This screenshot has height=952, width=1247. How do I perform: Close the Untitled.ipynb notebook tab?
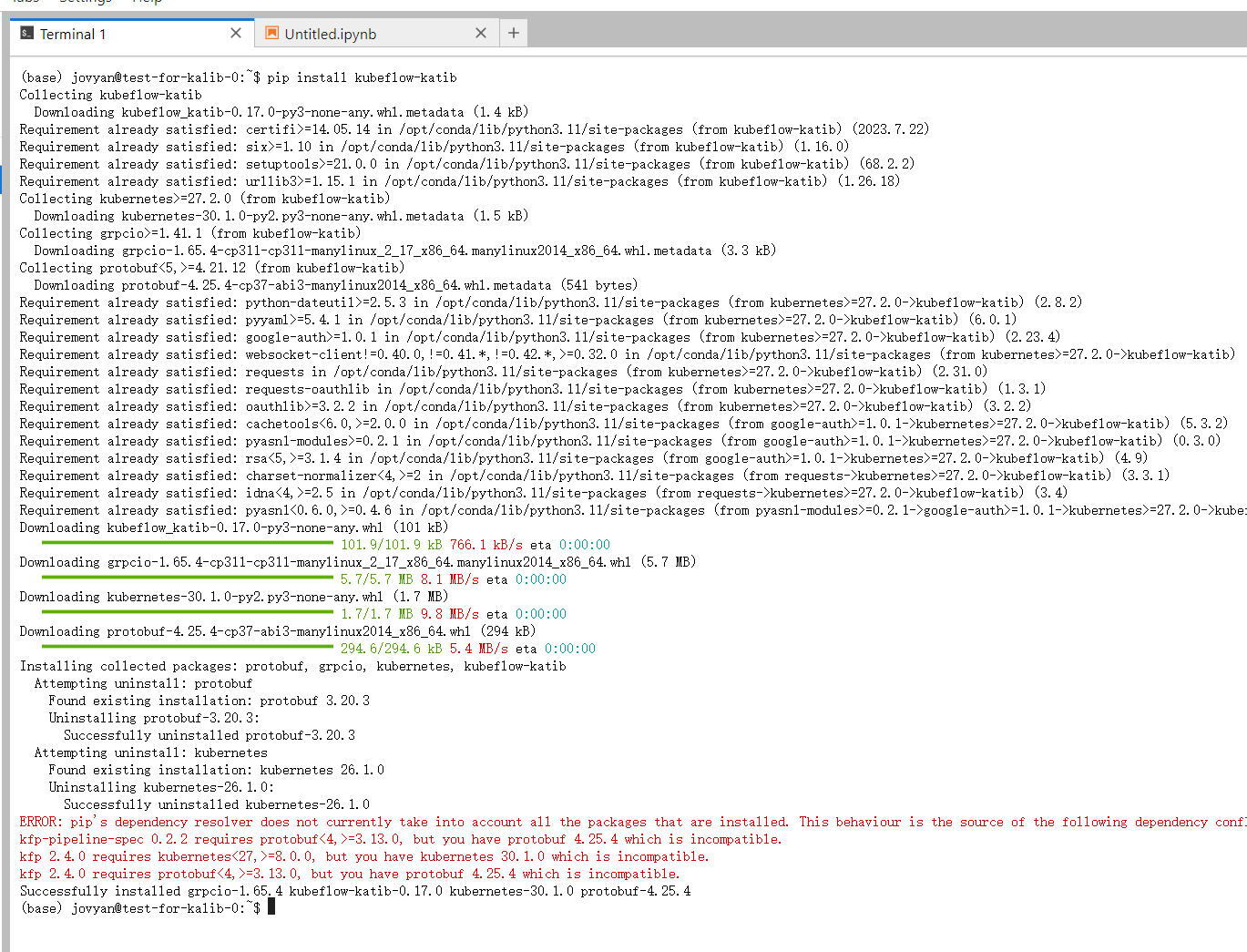point(481,34)
